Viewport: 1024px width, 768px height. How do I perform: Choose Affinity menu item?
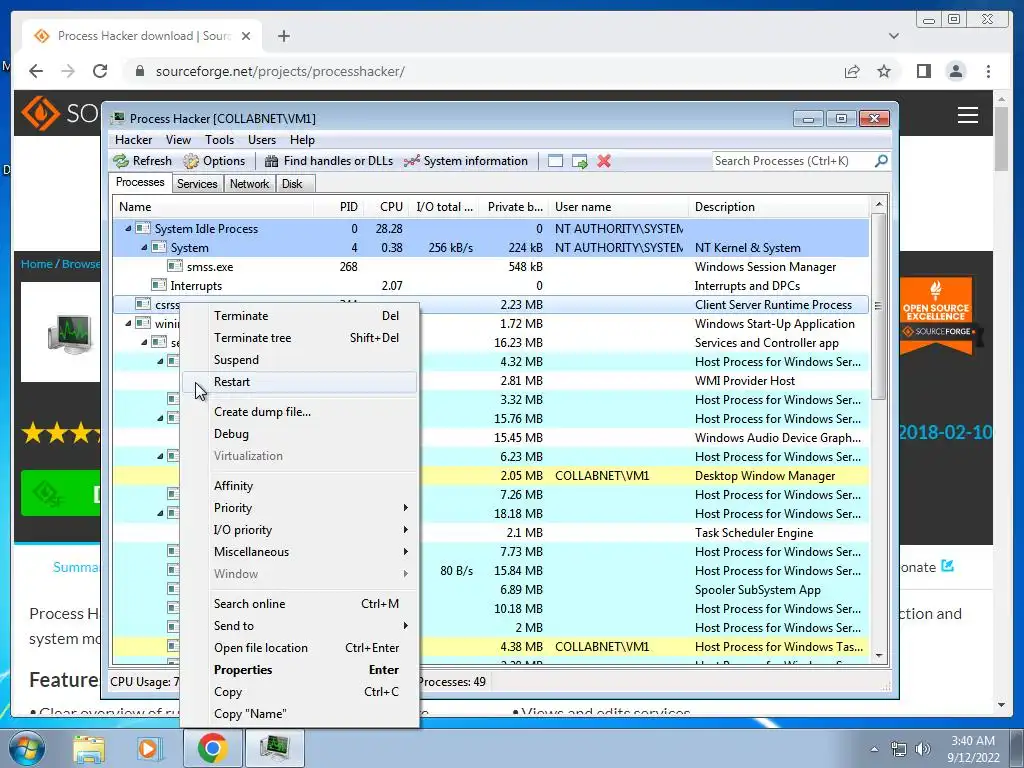(299, 486)
